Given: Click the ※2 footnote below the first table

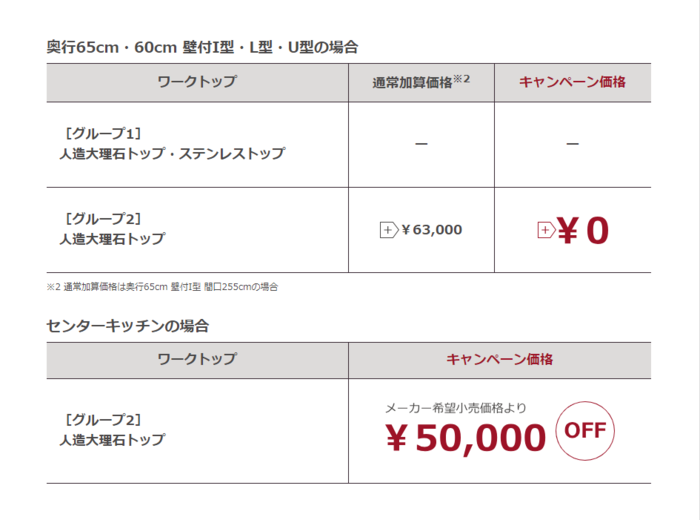Looking at the screenshot, I should 162,287.
